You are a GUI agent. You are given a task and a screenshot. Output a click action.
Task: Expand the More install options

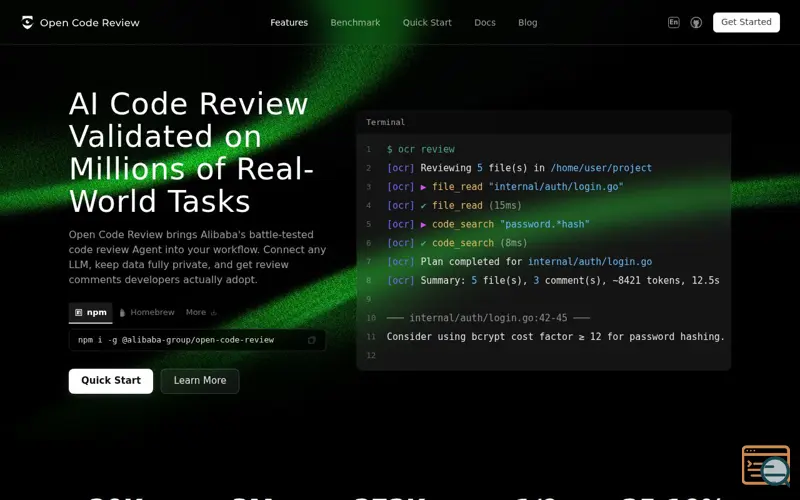pos(202,312)
